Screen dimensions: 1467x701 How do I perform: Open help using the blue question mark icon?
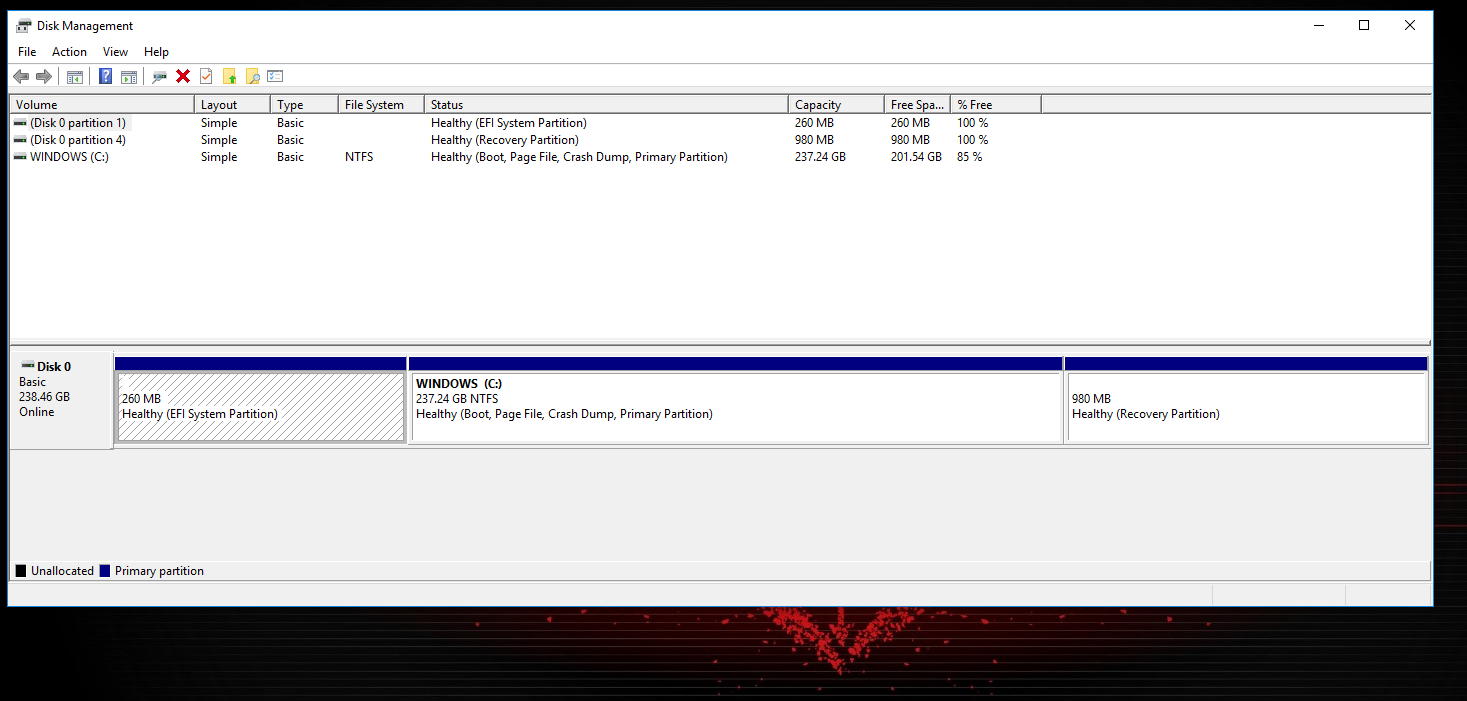tap(104, 76)
